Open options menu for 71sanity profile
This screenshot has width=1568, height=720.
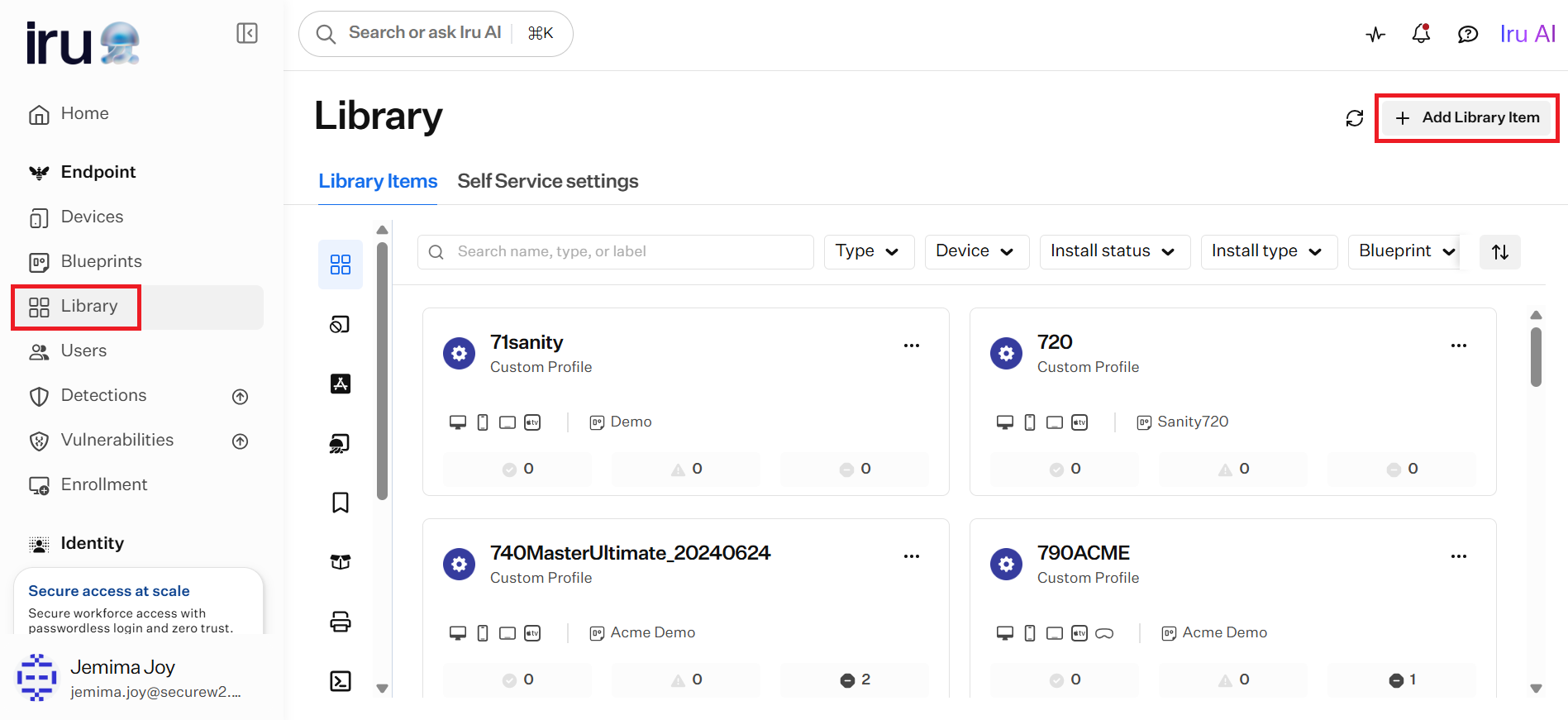[912, 346]
